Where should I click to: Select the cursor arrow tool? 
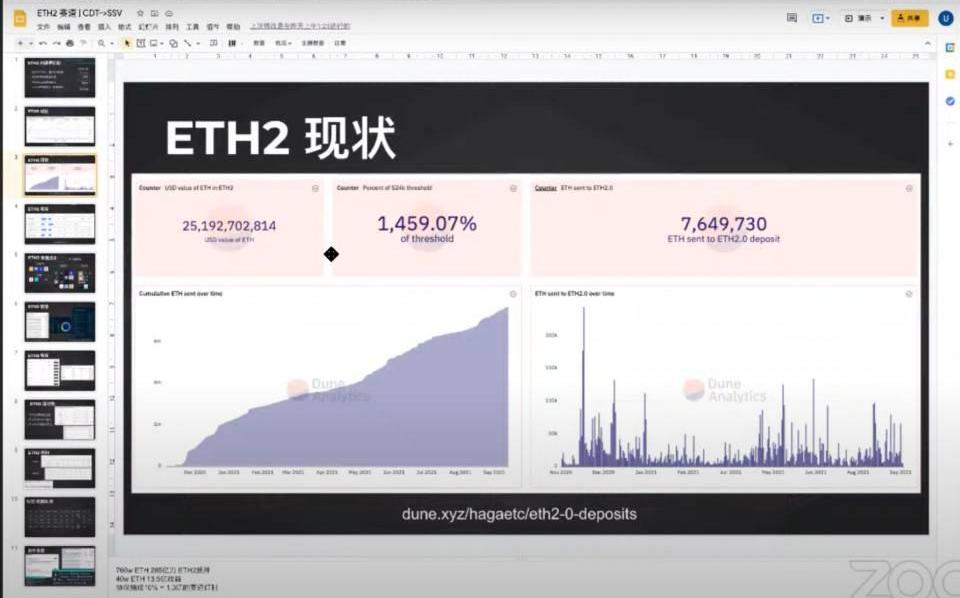pyautogui.click(x=128, y=44)
